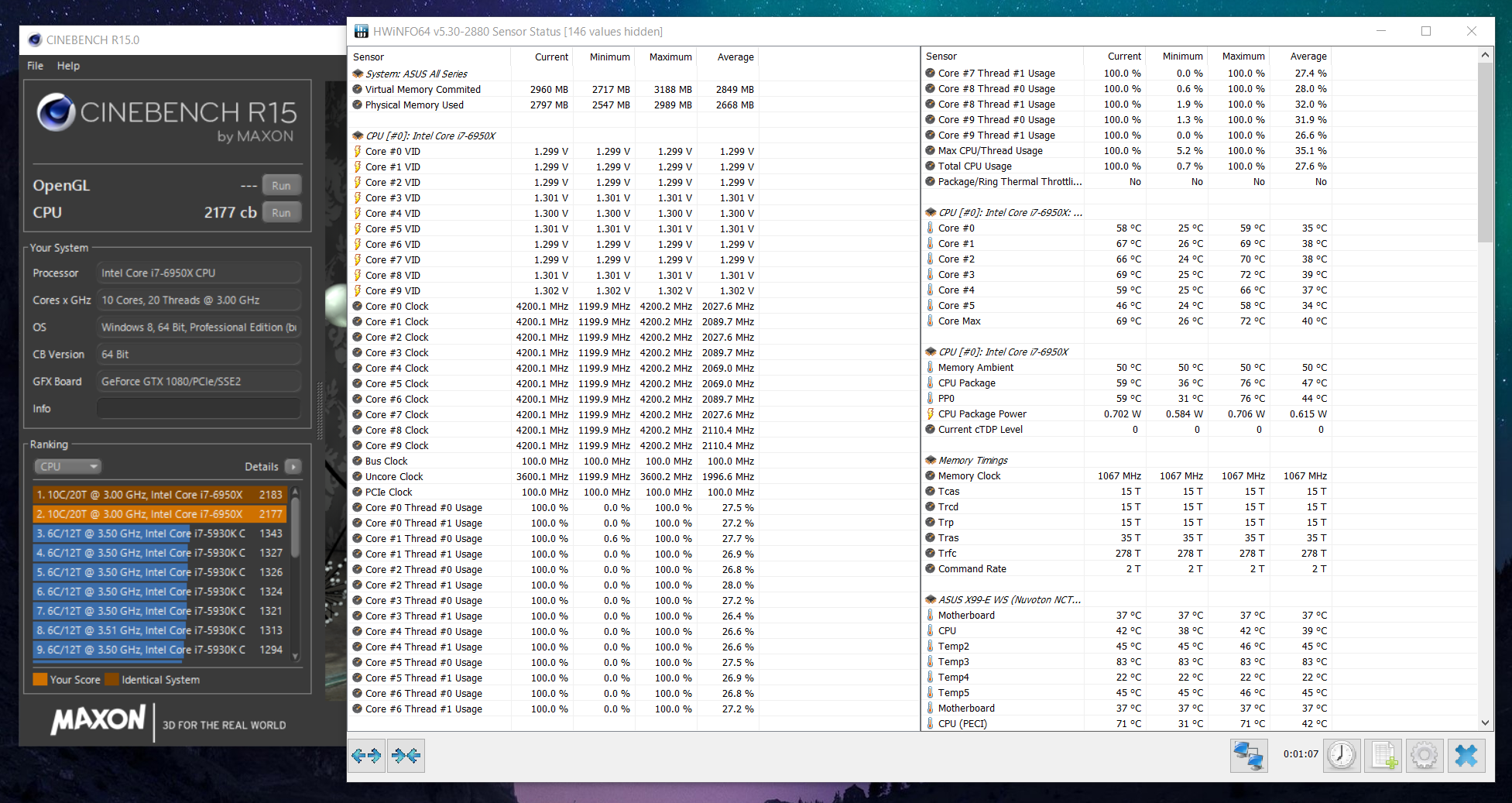Select ranking entry with score 1294
The image size is (1512, 803).
coord(160,650)
